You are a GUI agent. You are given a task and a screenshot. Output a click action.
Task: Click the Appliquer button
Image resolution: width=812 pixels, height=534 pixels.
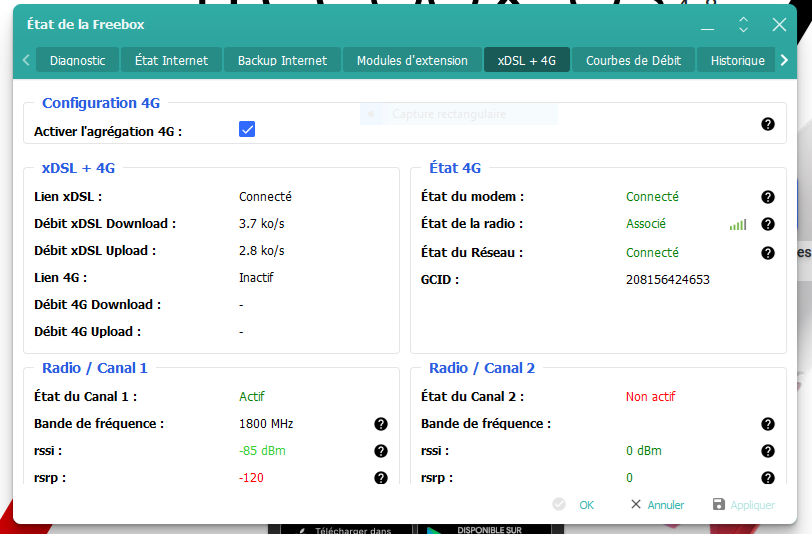click(x=744, y=505)
